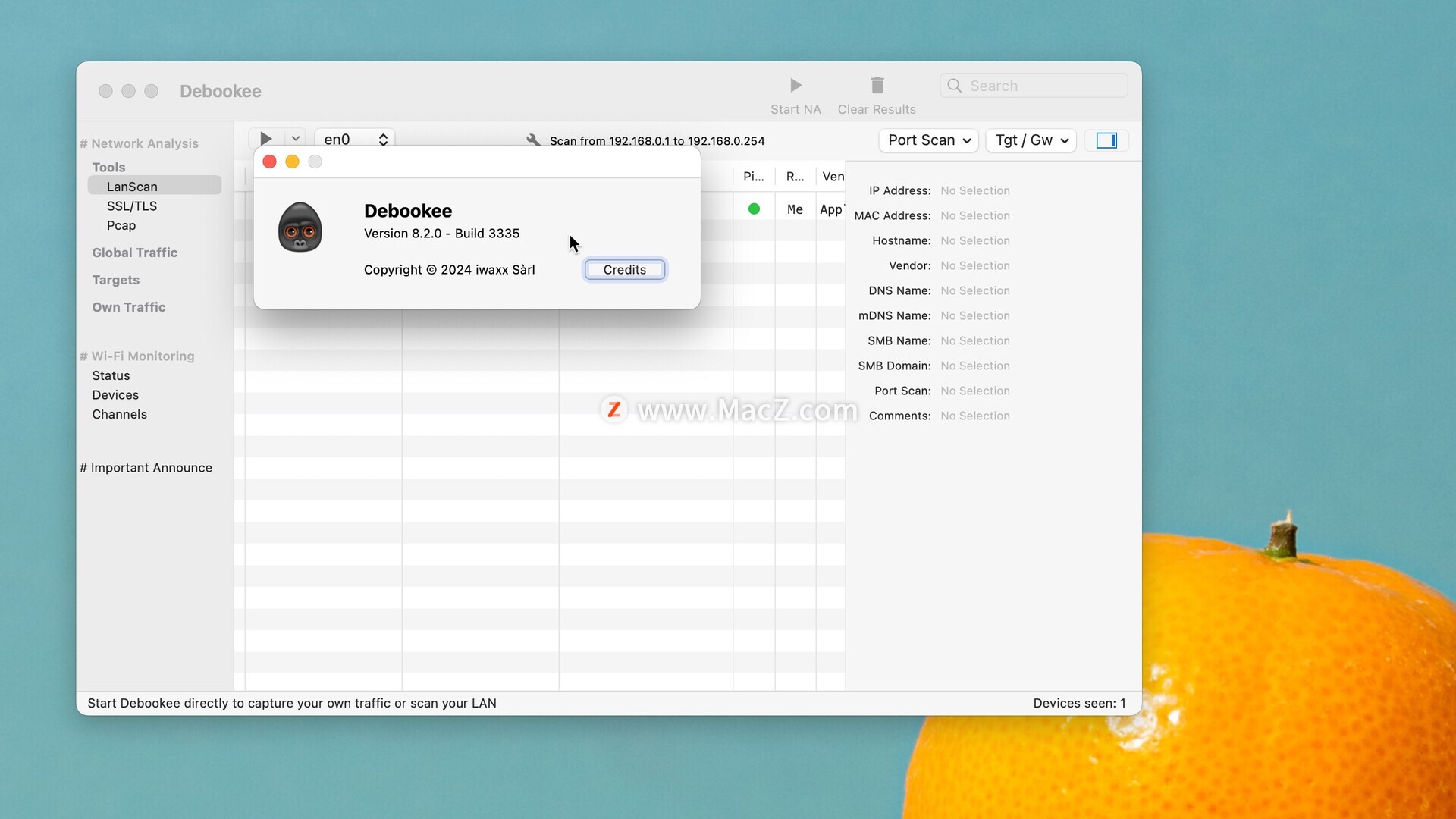Click the mDNS Name No Selection value
The height and width of the screenshot is (819, 1456).
[x=975, y=315]
